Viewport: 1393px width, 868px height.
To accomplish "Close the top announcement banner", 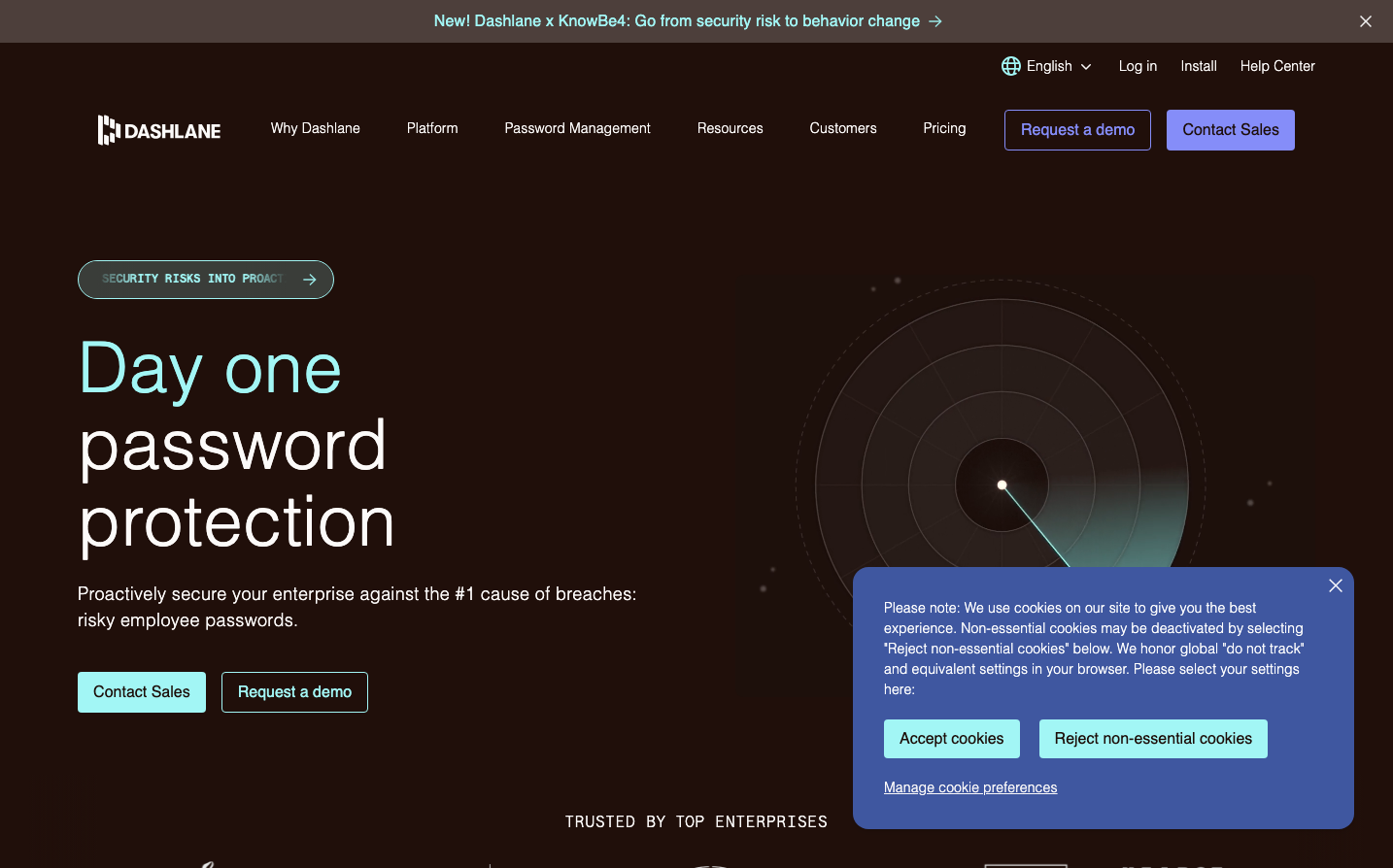I will [x=1365, y=21].
